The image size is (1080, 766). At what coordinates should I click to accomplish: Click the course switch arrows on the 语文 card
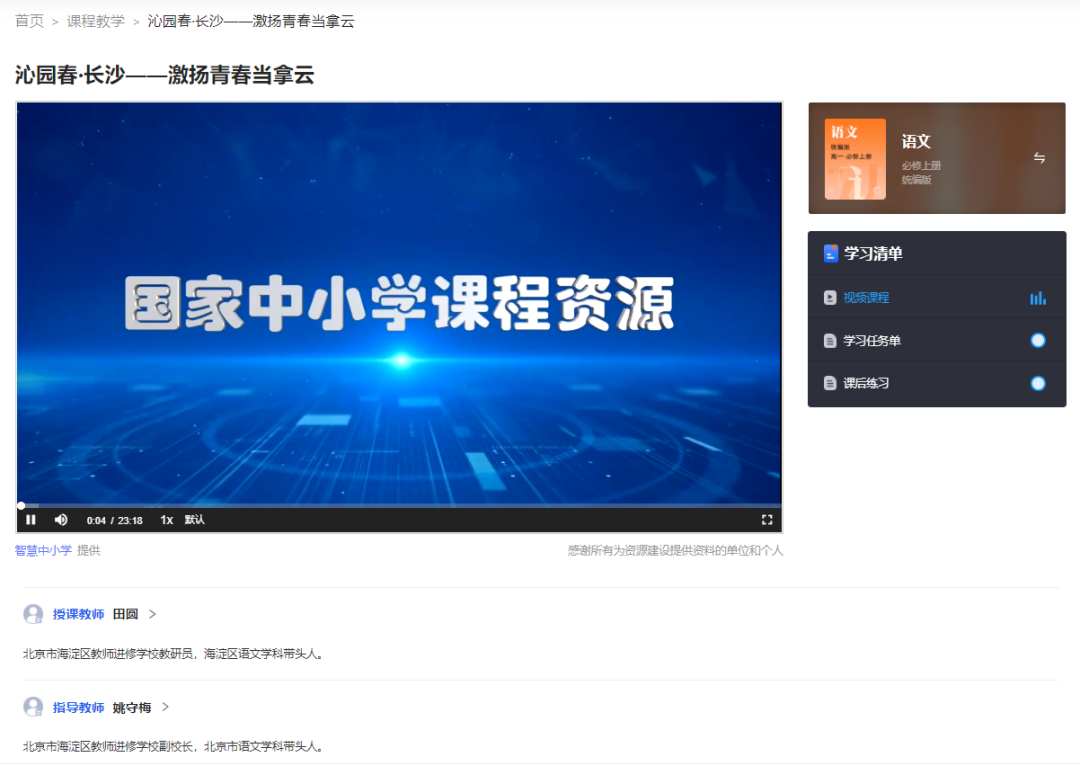coord(1040,157)
